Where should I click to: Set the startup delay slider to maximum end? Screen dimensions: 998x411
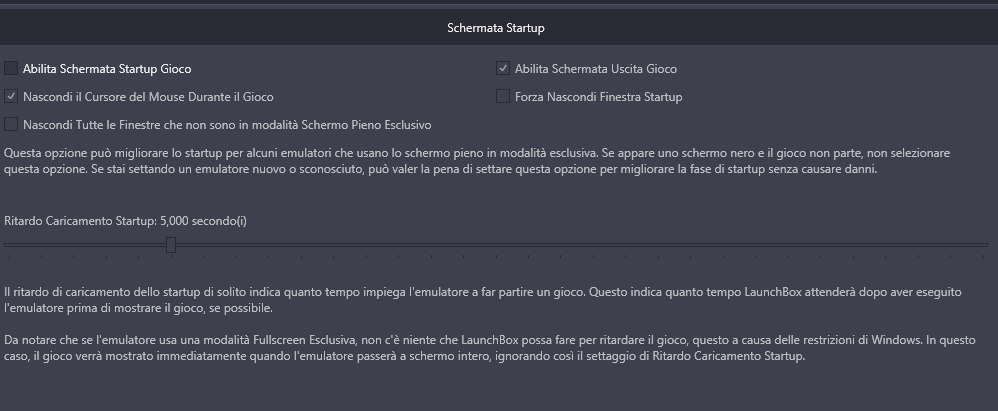pyautogui.click(x=986, y=244)
